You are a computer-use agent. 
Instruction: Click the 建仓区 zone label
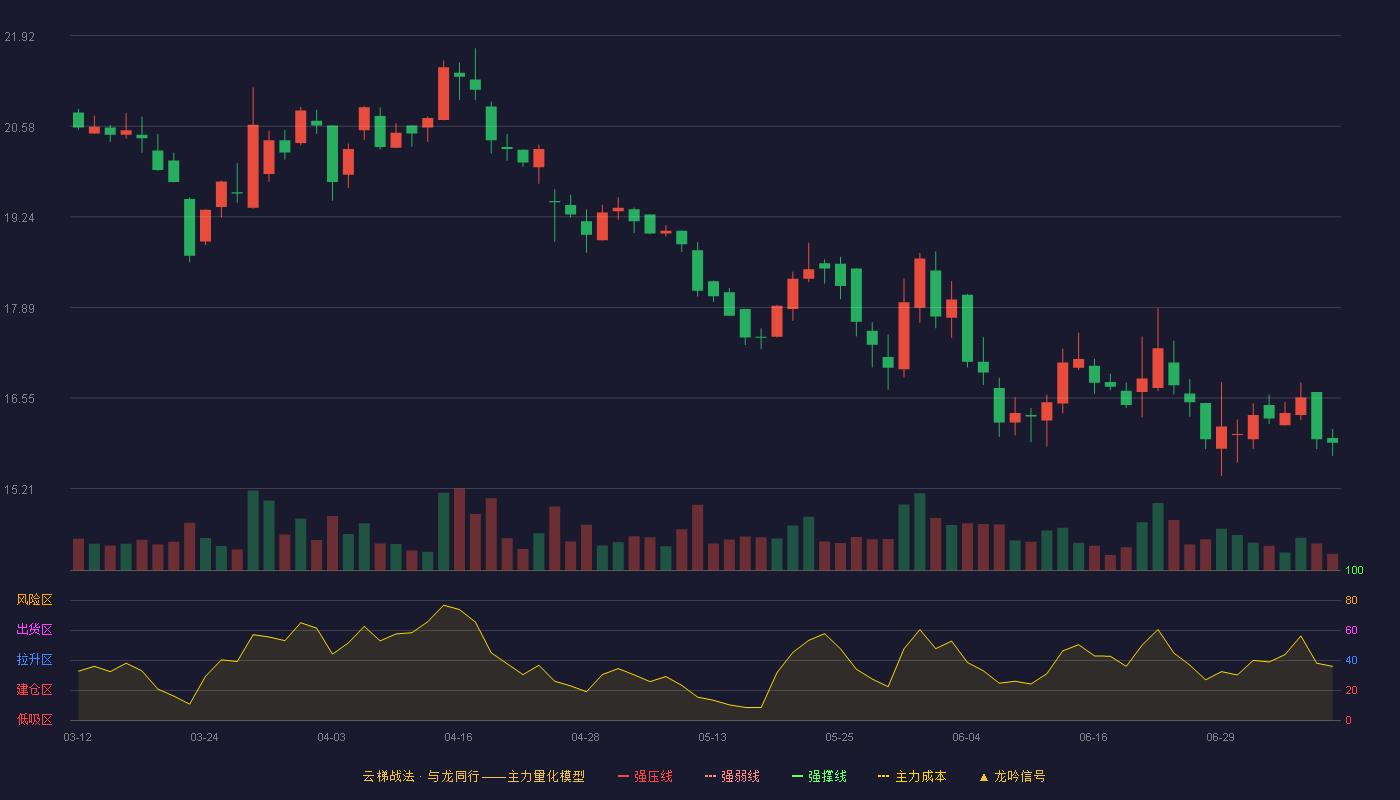(34, 690)
